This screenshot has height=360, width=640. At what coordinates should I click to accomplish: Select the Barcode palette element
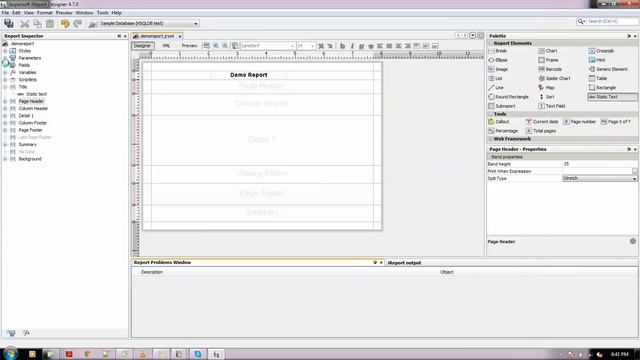tap(550, 69)
